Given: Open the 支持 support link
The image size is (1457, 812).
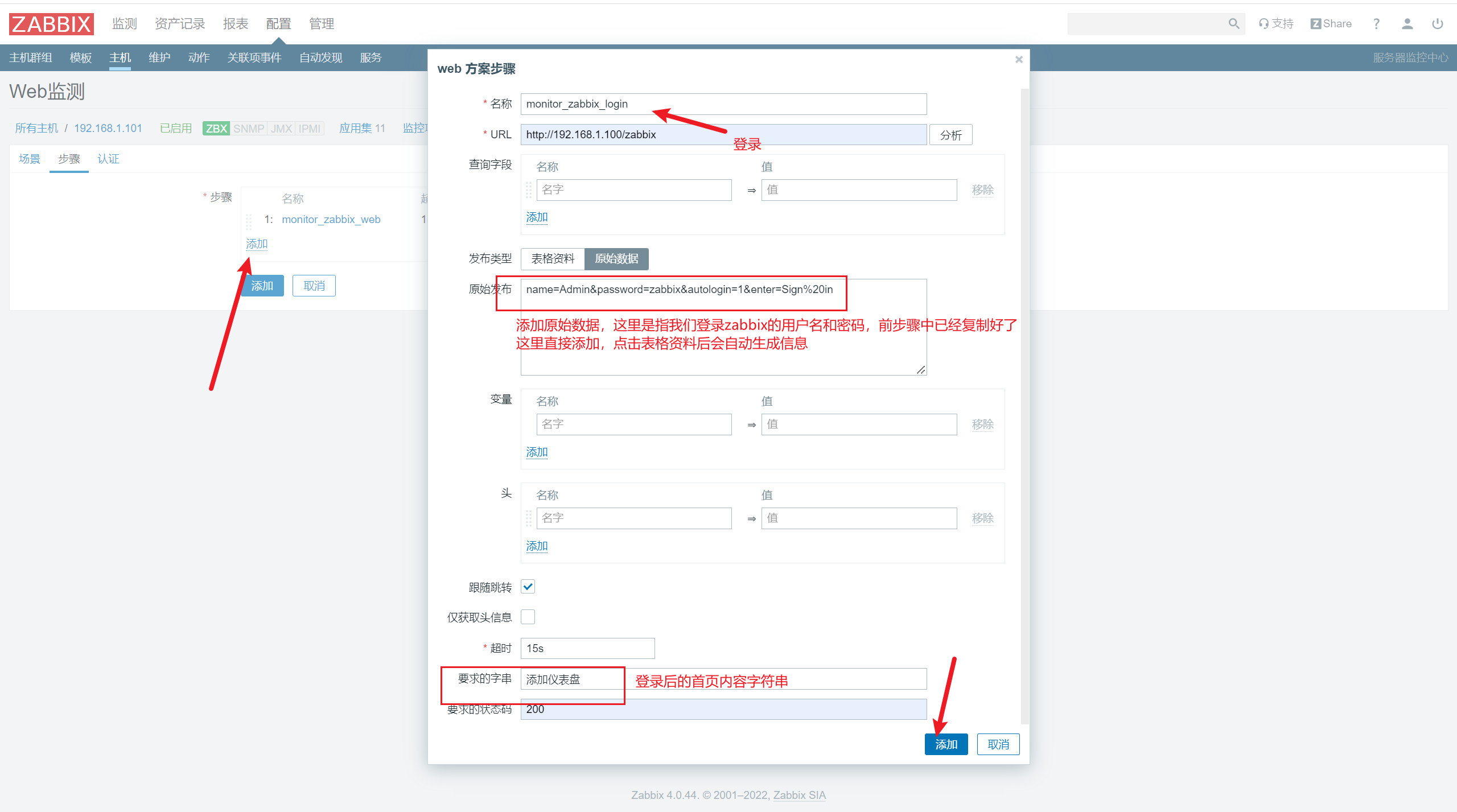Looking at the screenshot, I should pos(1277,23).
